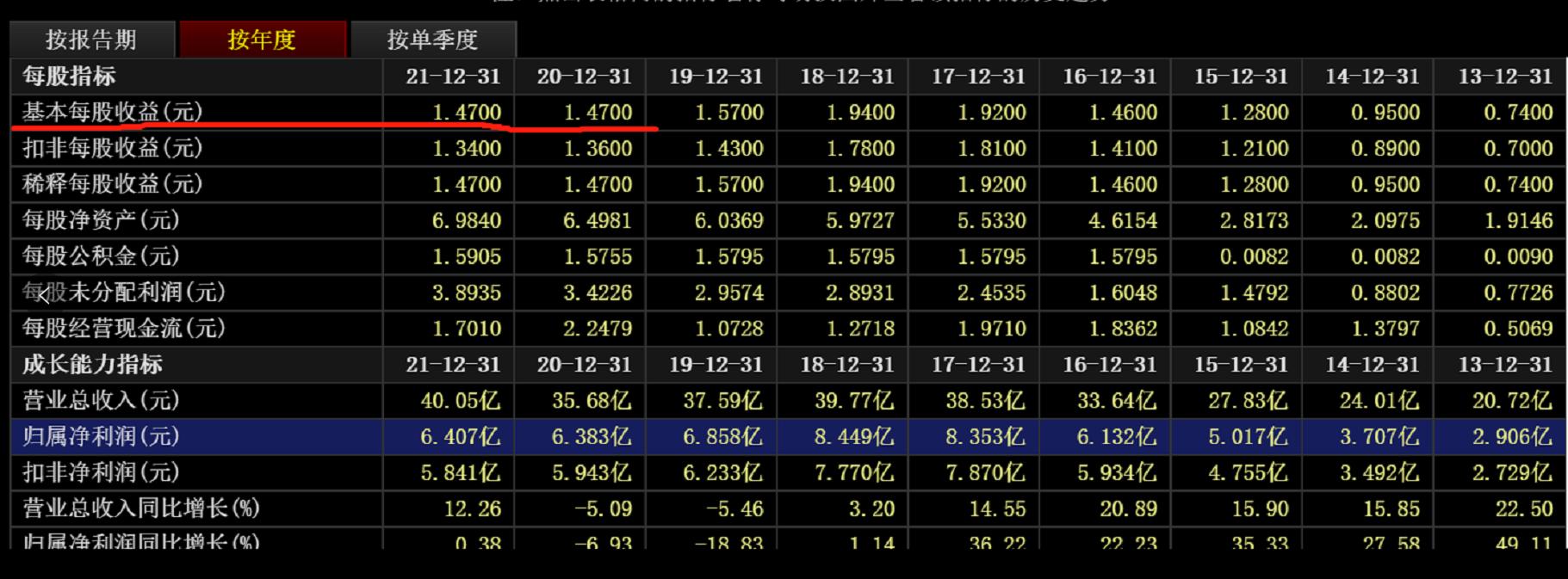
Task: Click the 22.50 revenue growth cell
Action: point(1524,509)
